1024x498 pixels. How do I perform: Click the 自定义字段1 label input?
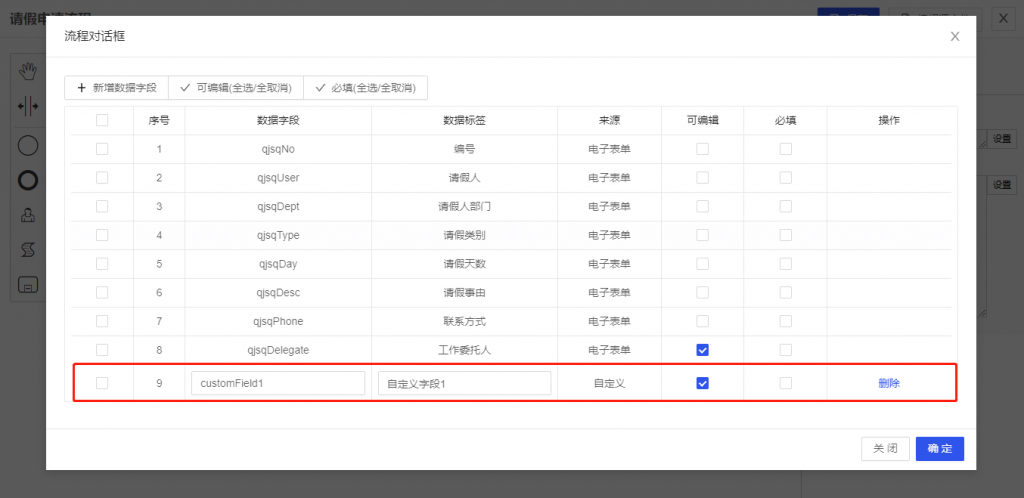click(x=464, y=383)
